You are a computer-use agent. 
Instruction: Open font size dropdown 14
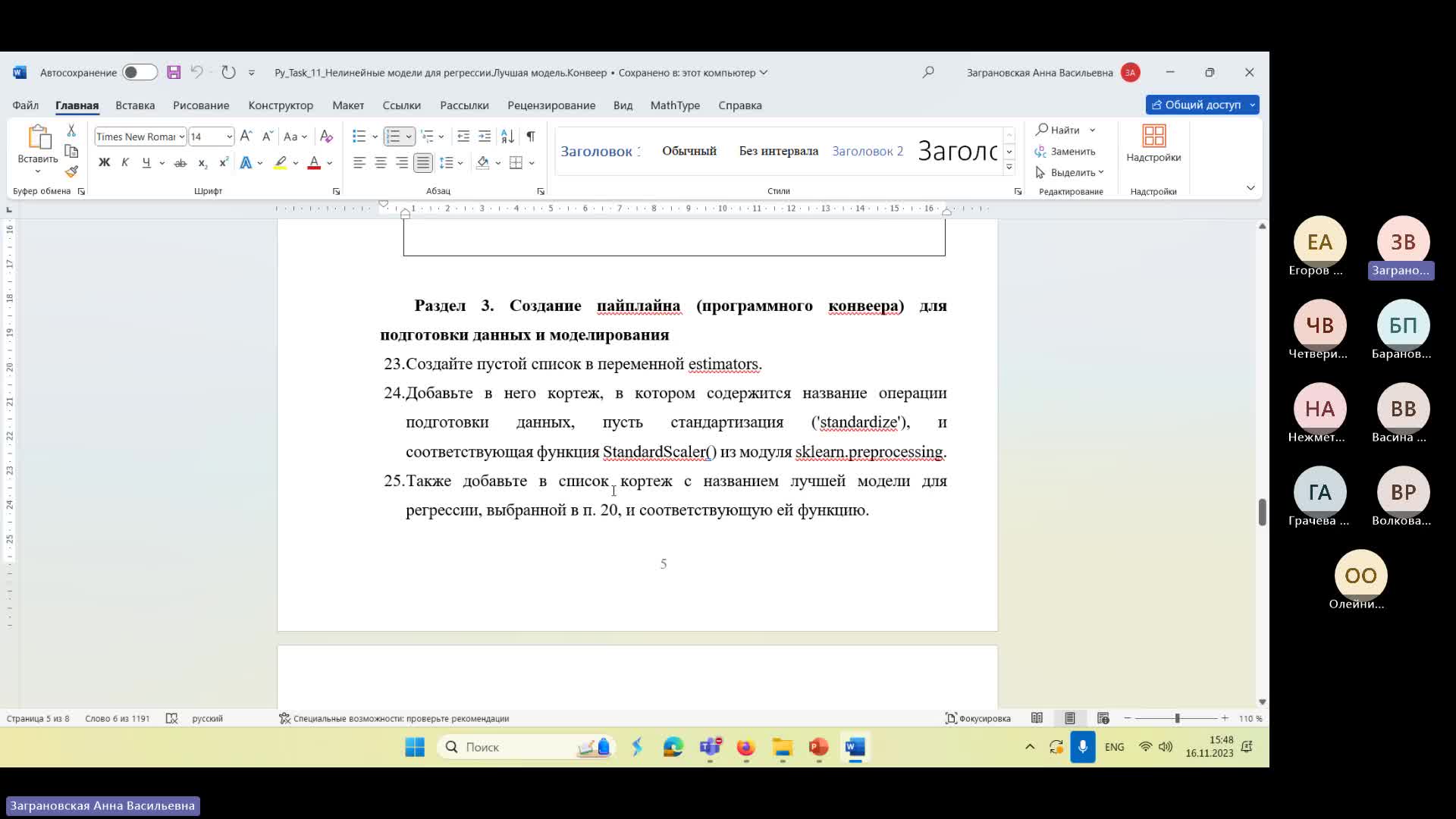tap(229, 136)
